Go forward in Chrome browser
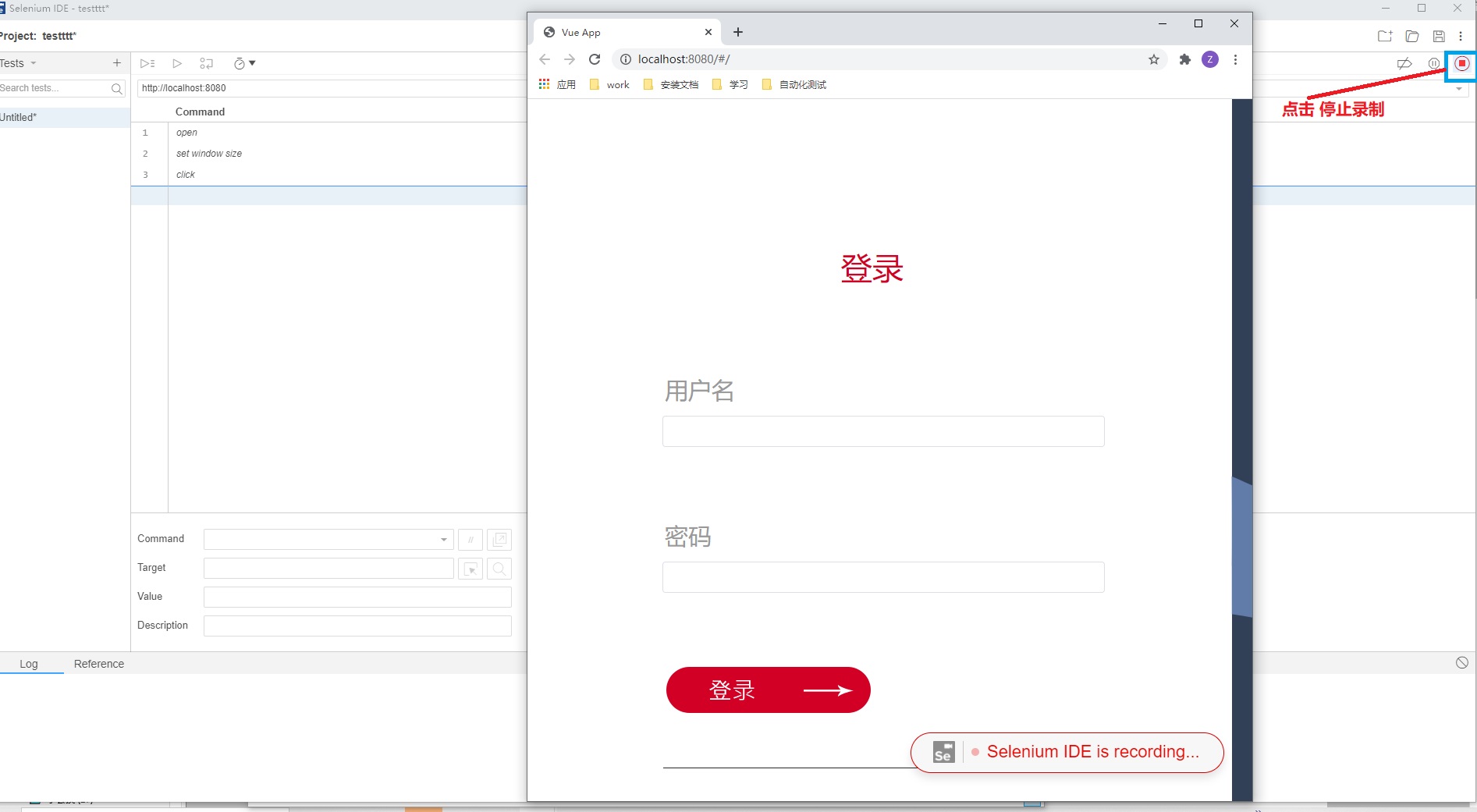Image resolution: width=1477 pixels, height=812 pixels. pyautogui.click(x=570, y=59)
